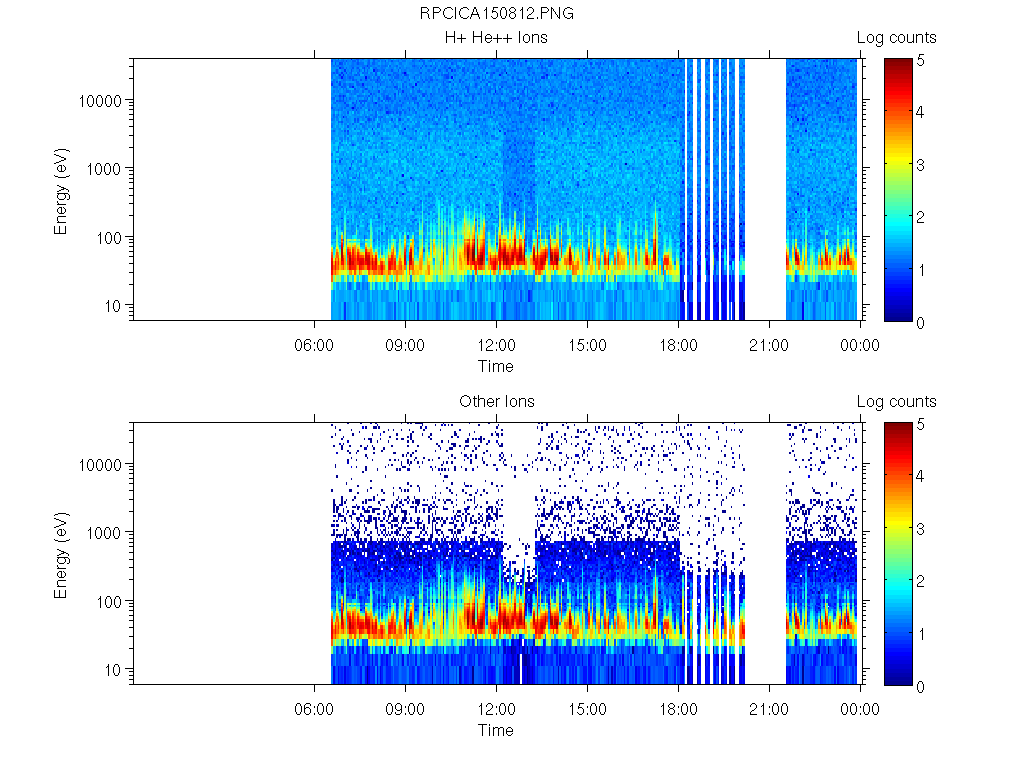This screenshot has height=768, width=1024.
Task: Click the 10000 tick label on the bottom plot
Action: pyautogui.click(x=100, y=465)
